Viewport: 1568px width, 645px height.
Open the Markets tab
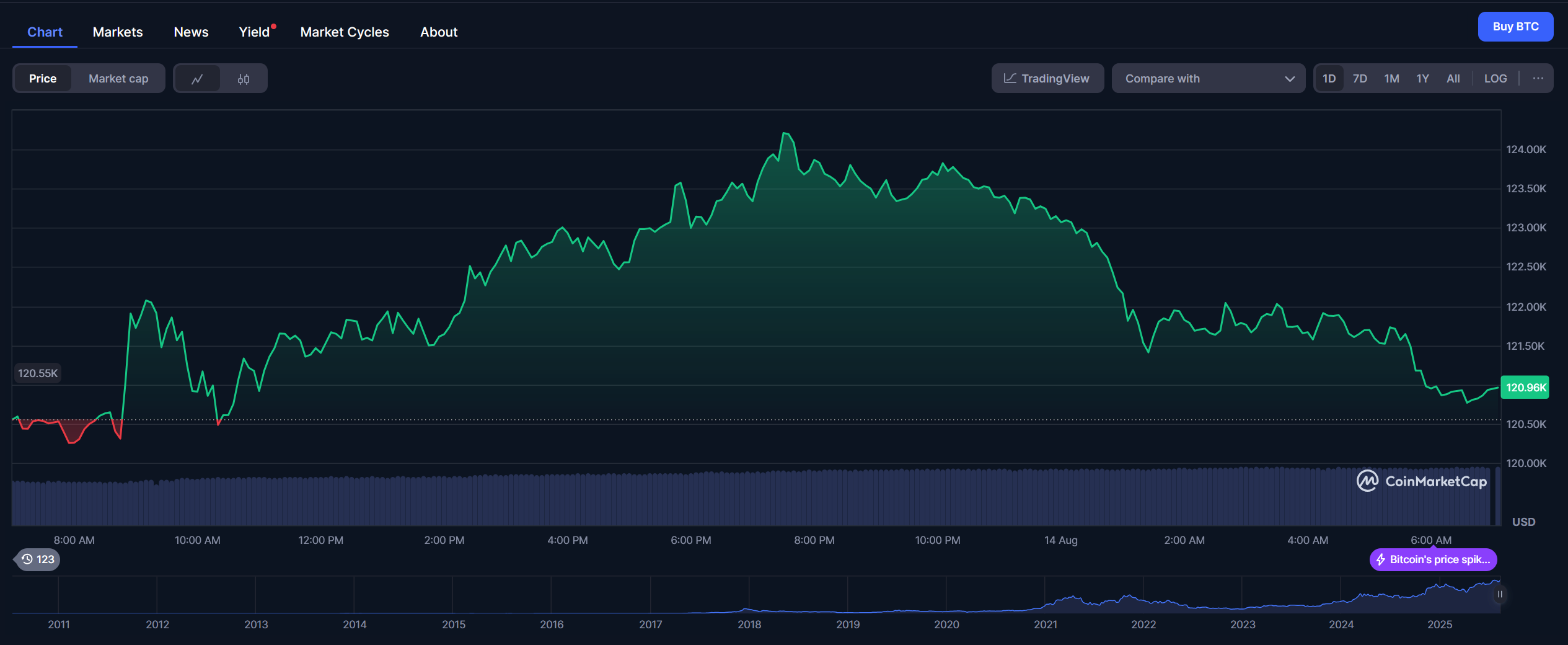[118, 32]
